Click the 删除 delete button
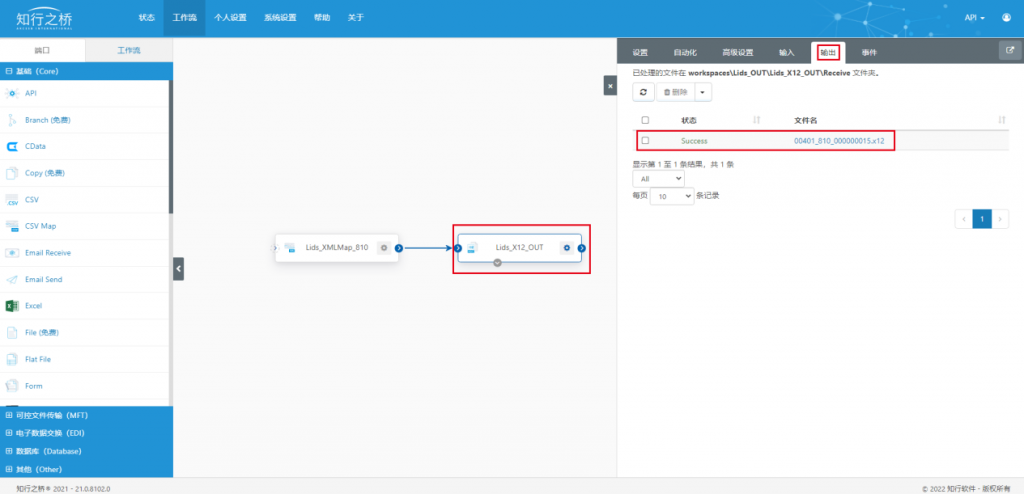This screenshot has height=494, width=1024. [675, 92]
